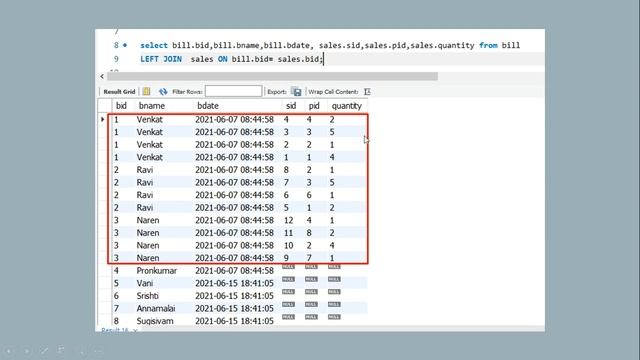Viewport: 640px width, 360px height.
Task: Click the 'LEFT JOIN' keyword on line 9
Action: click(161, 59)
